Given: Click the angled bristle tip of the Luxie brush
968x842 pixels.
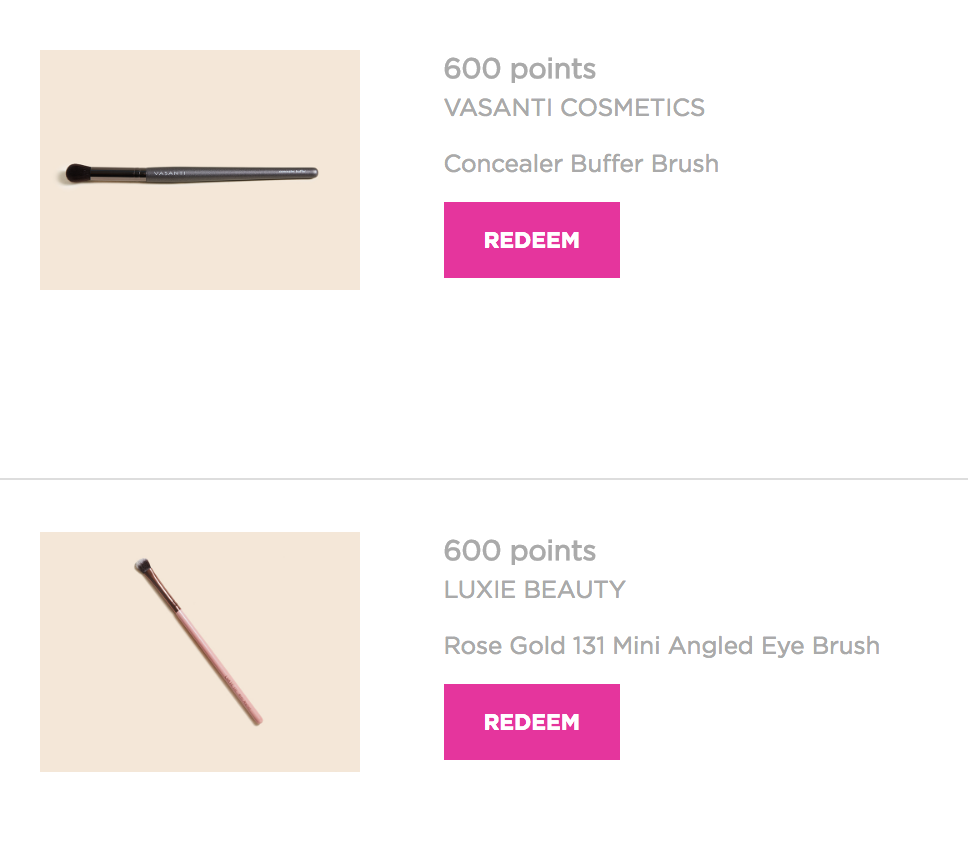Looking at the screenshot, I should (143, 565).
